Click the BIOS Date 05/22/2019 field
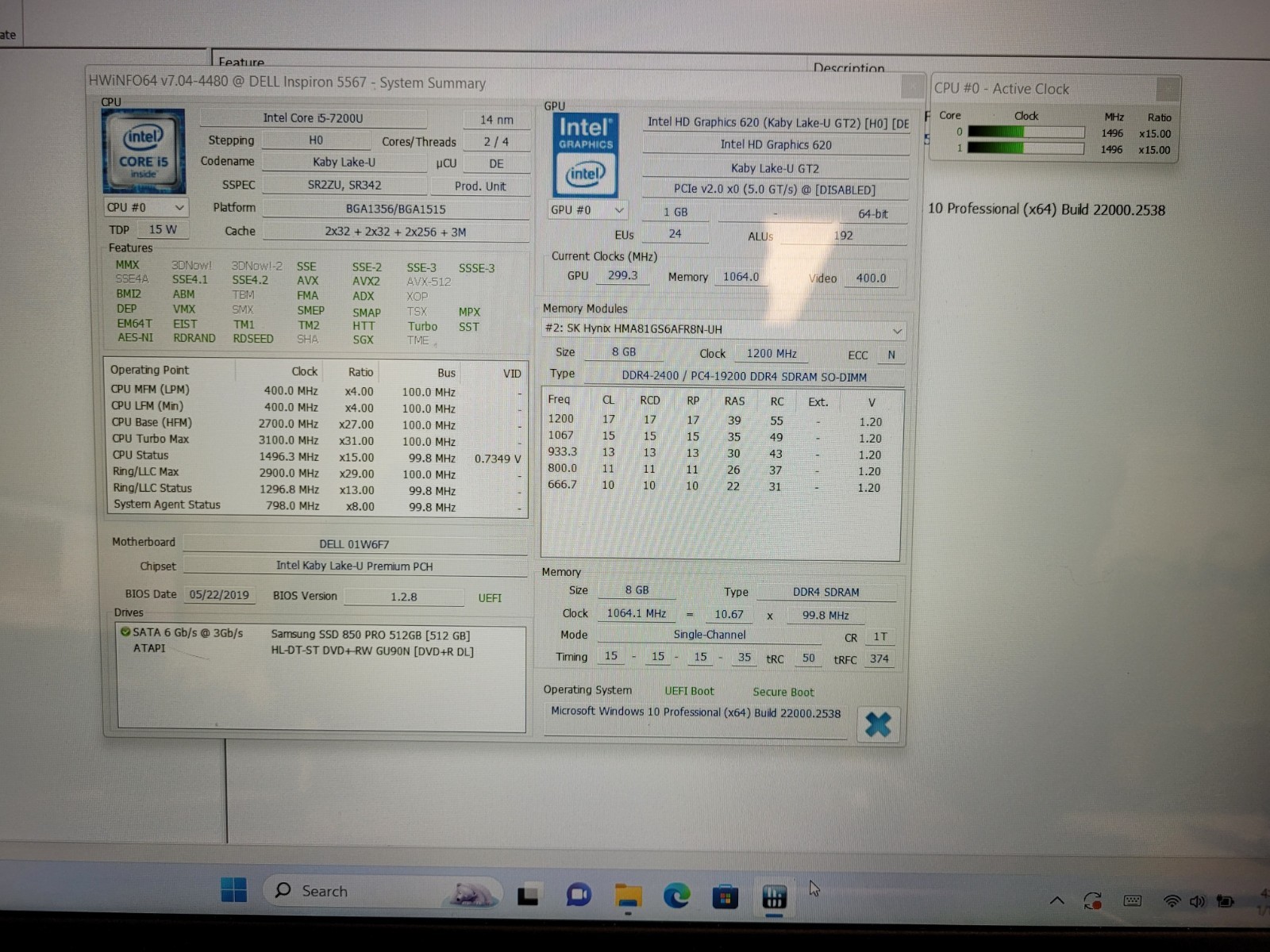 pos(219,595)
